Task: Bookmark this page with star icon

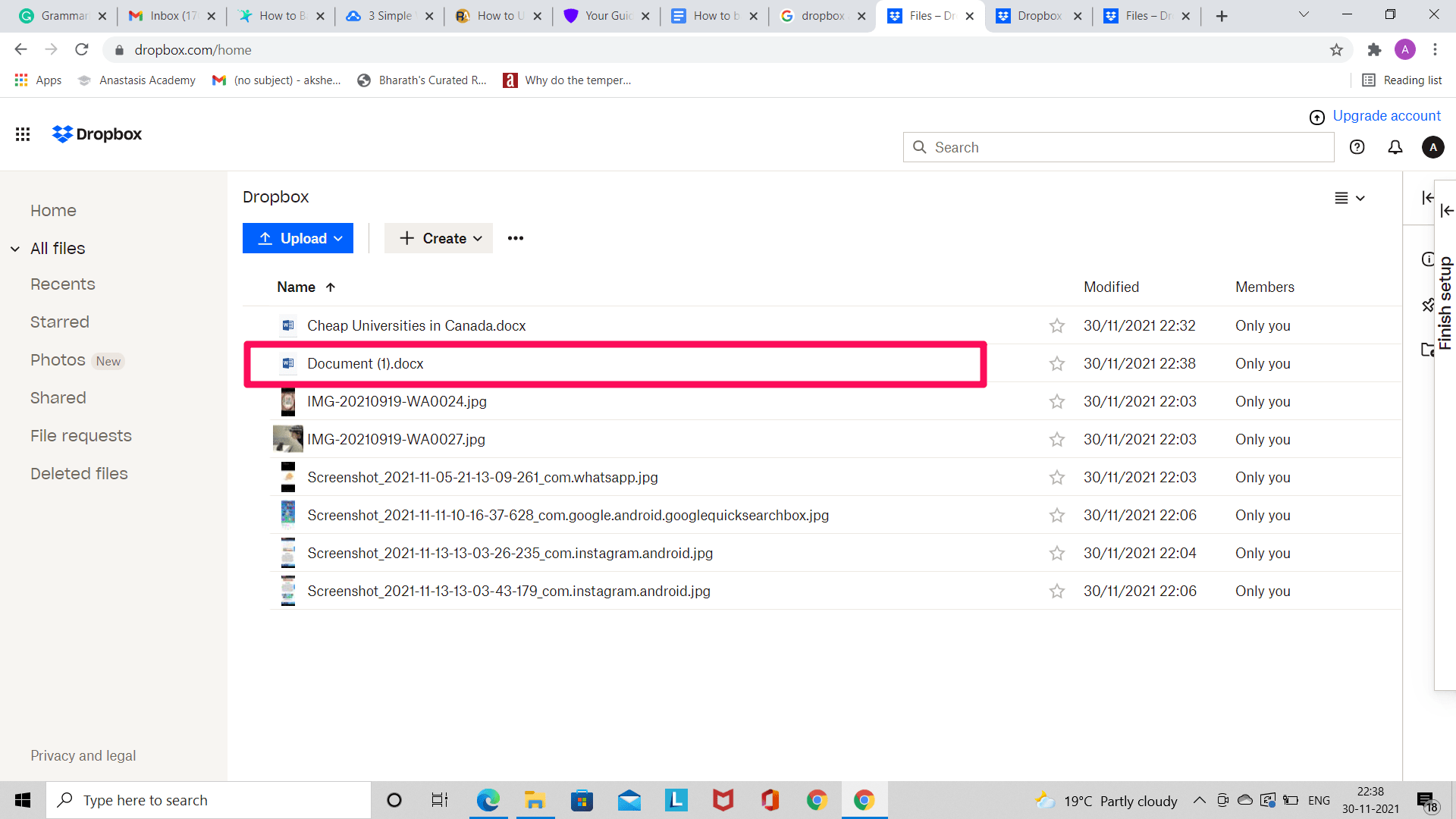Action: (1336, 50)
